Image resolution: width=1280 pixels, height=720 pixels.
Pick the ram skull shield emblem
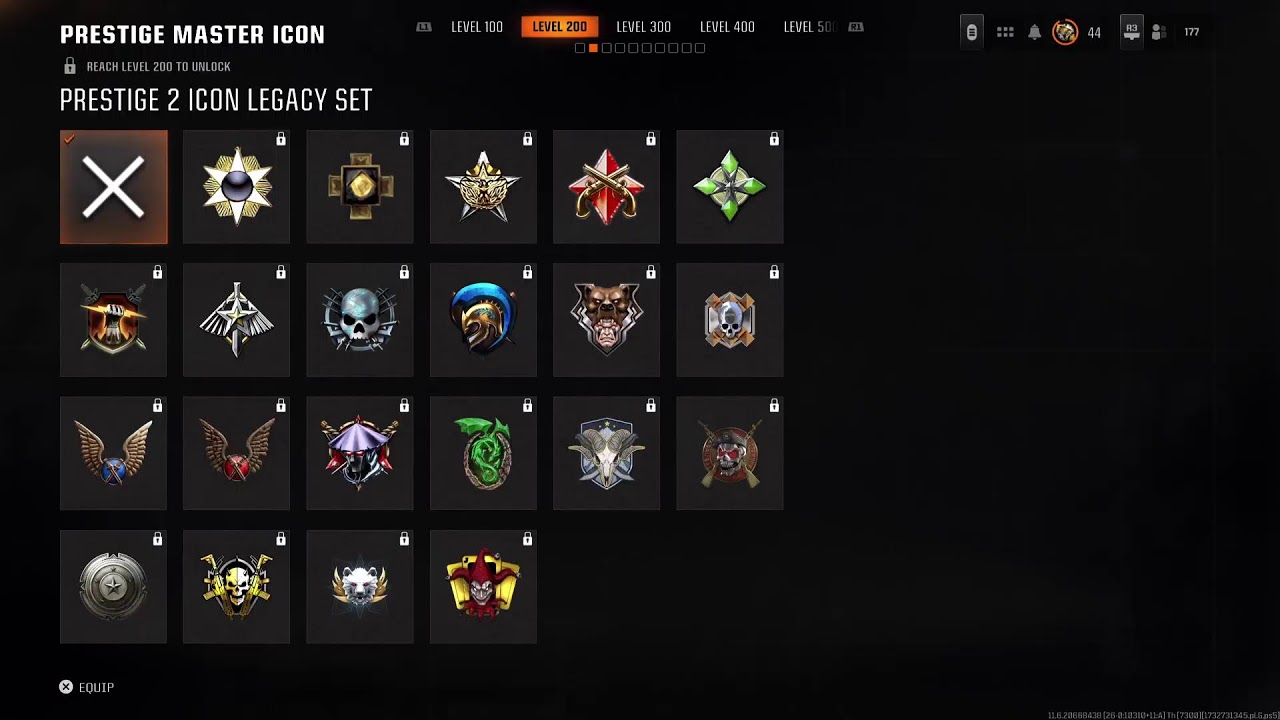pyautogui.click(x=607, y=453)
